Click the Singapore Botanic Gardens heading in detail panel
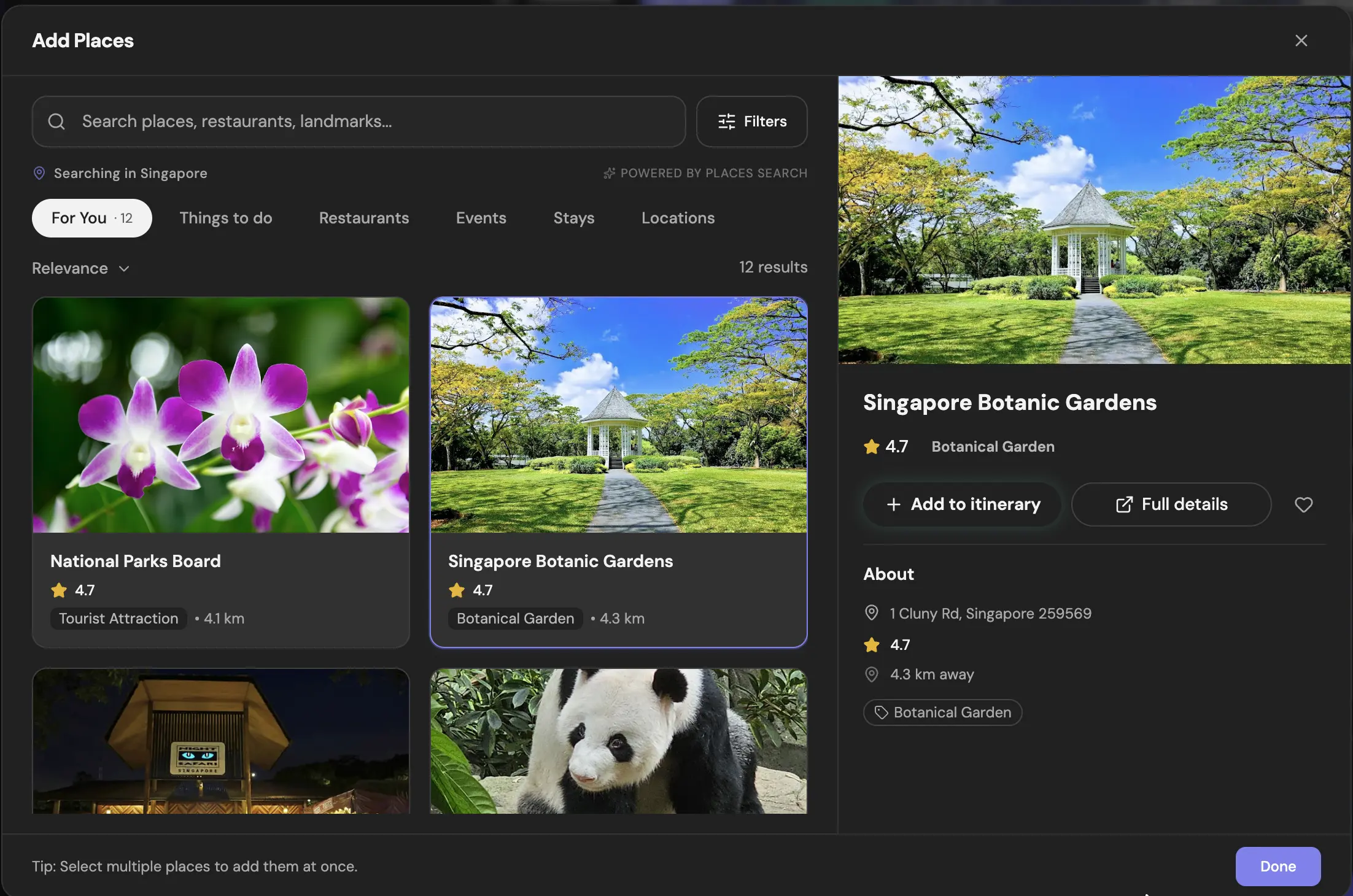 pos(1010,403)
